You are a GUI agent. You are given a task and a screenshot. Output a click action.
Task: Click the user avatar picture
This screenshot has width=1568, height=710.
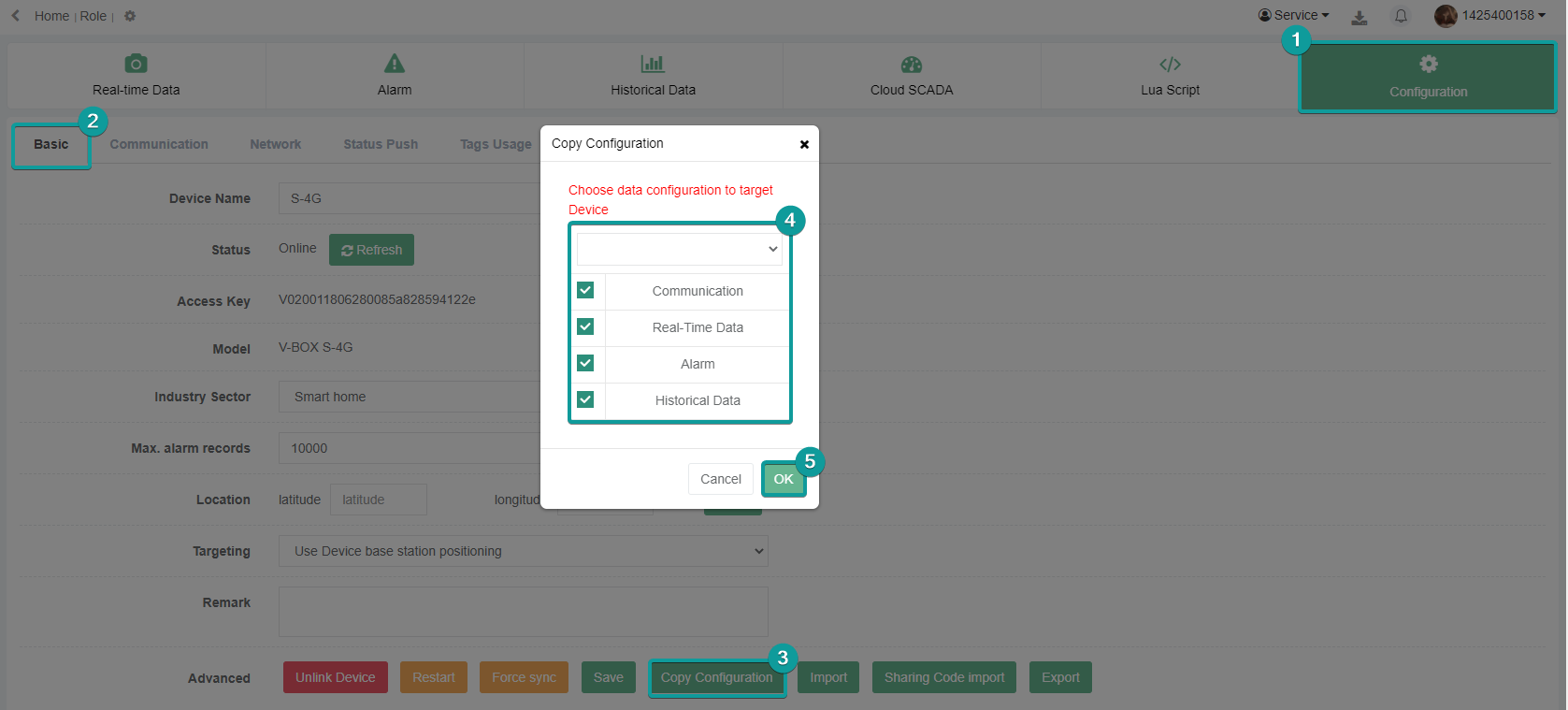click(x=1446, y=16)
